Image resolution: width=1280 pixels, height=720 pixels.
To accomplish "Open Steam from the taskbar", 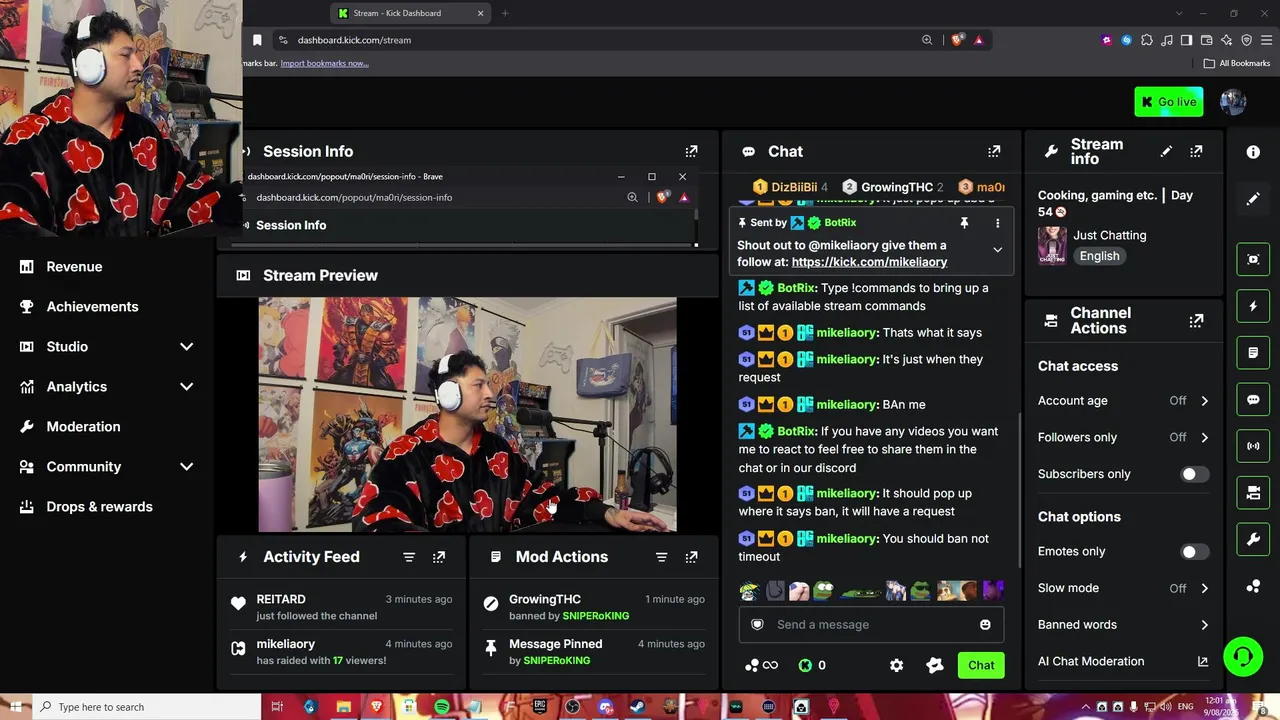I will point(637,707).
